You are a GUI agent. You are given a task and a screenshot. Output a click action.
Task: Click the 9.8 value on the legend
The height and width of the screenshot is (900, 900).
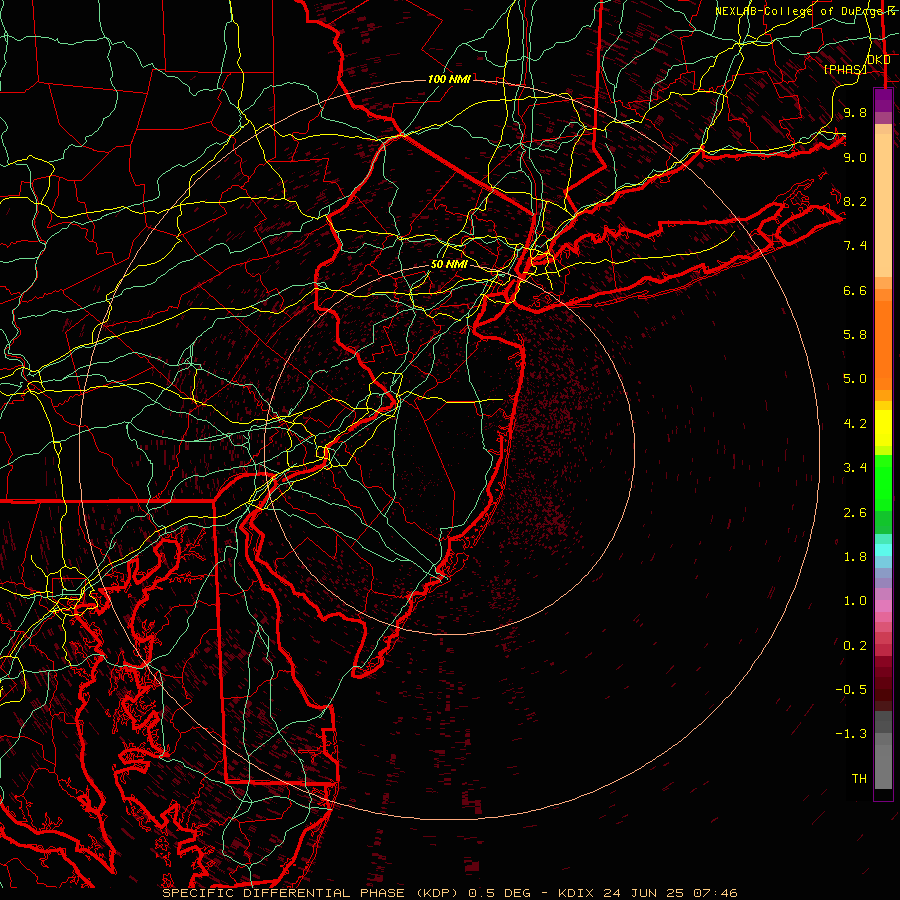point(855,112)
